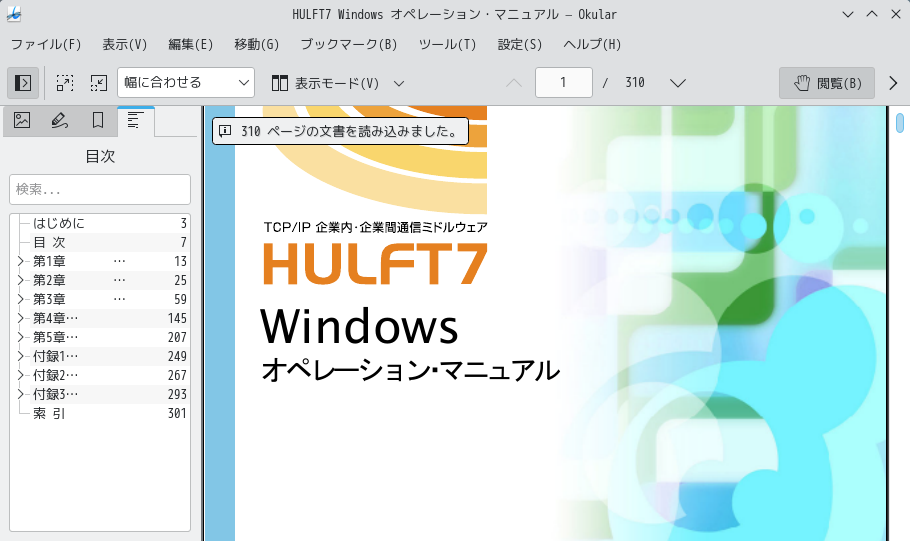Close the Okular window
Image resolution: width=910 pixels, height=541 pixels.
click(895, 15)
